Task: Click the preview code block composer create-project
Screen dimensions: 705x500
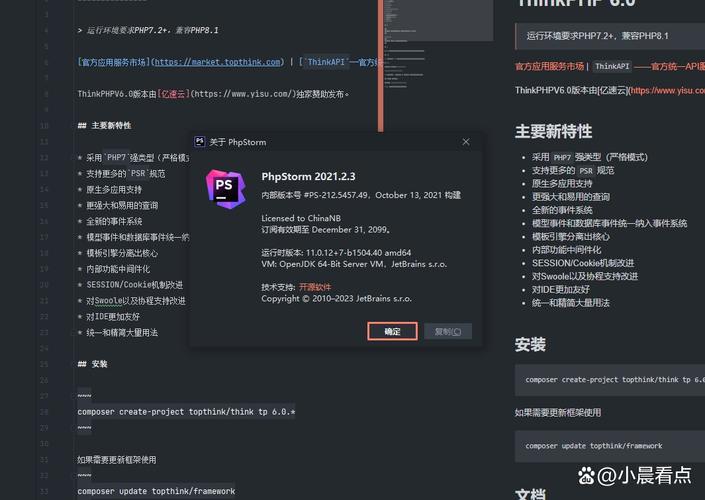Action: (610, 380)
